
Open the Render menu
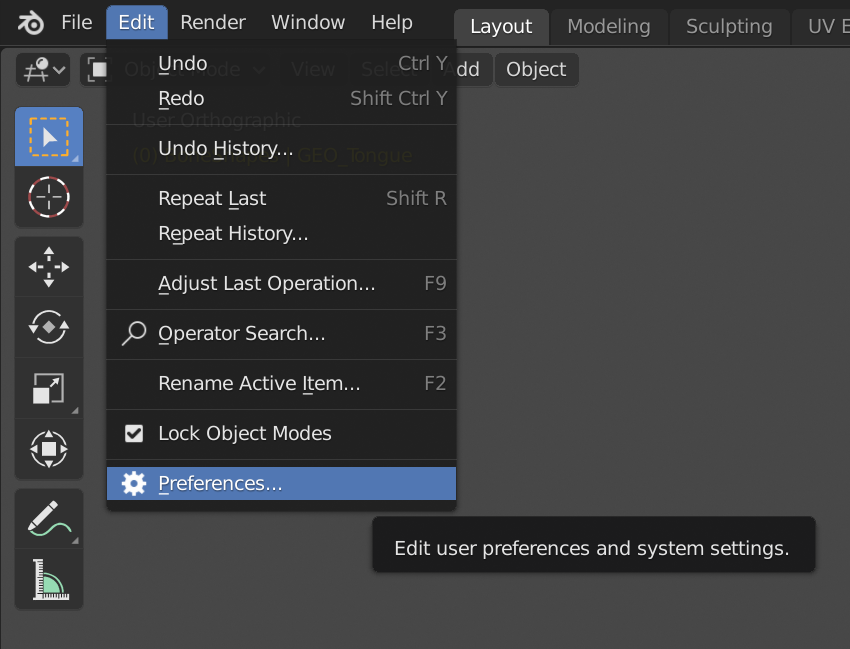213,23
